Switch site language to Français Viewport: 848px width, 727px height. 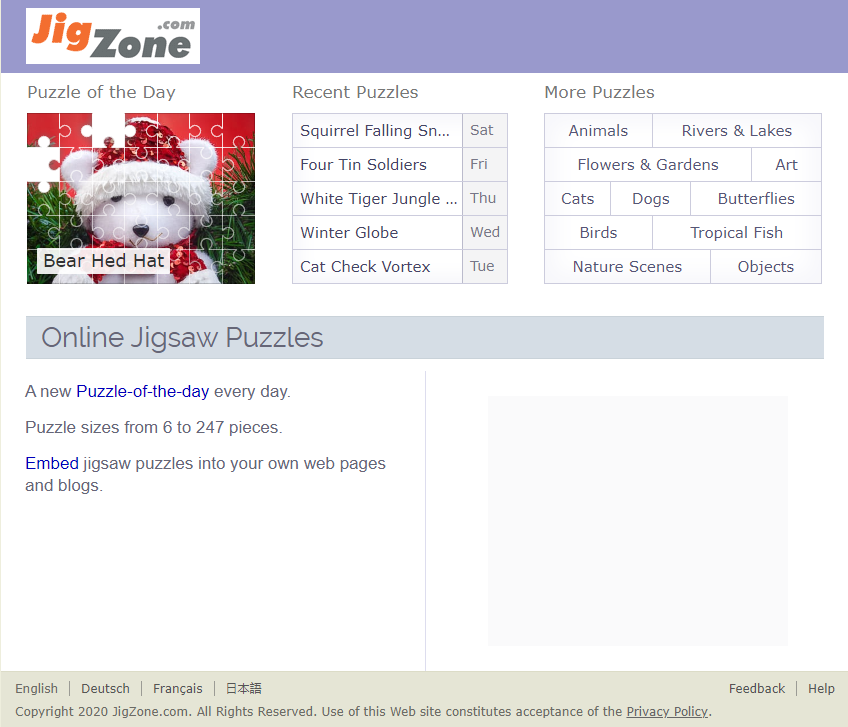(x=177, y=688)
